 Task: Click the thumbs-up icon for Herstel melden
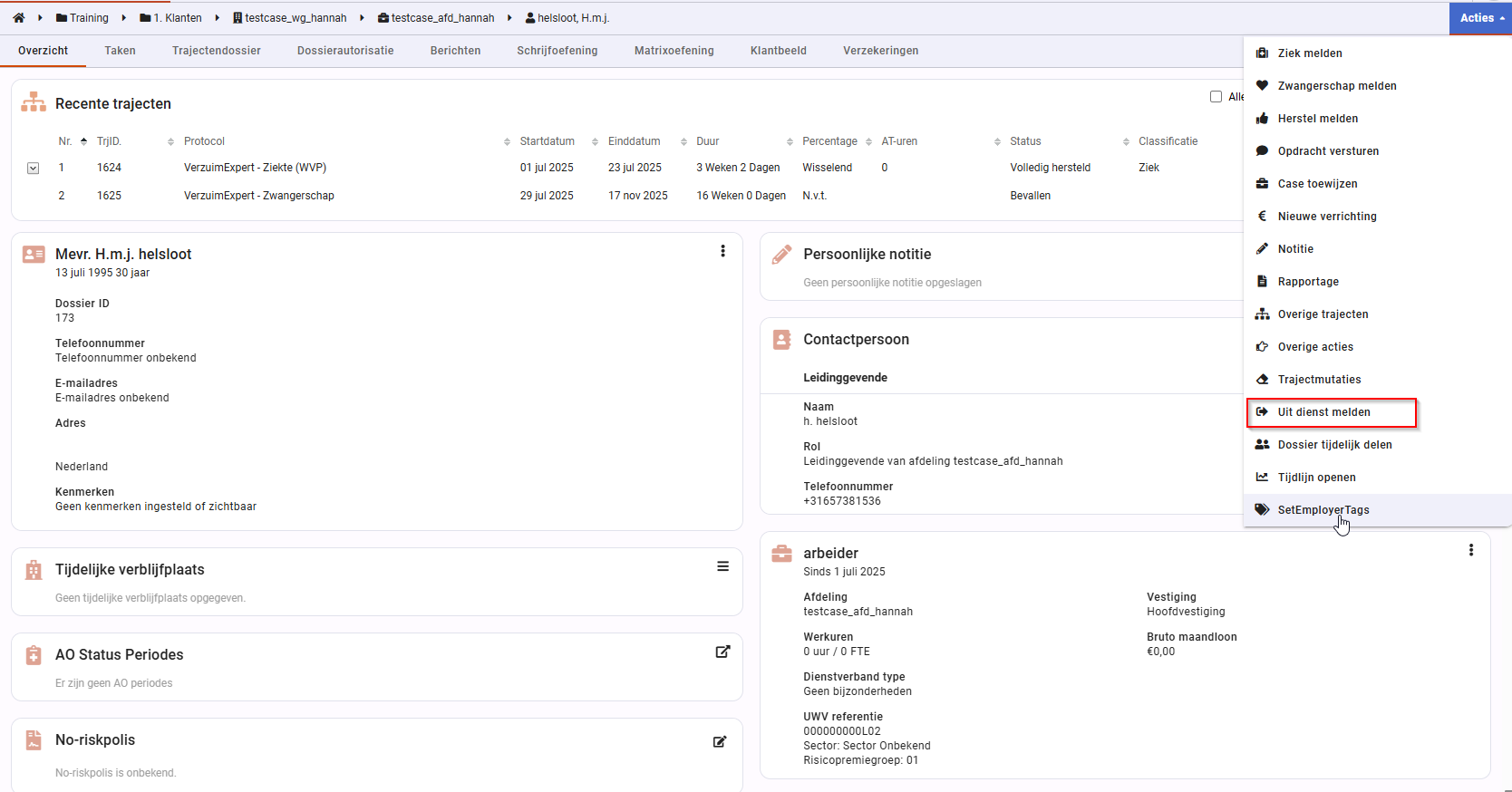1262,119
